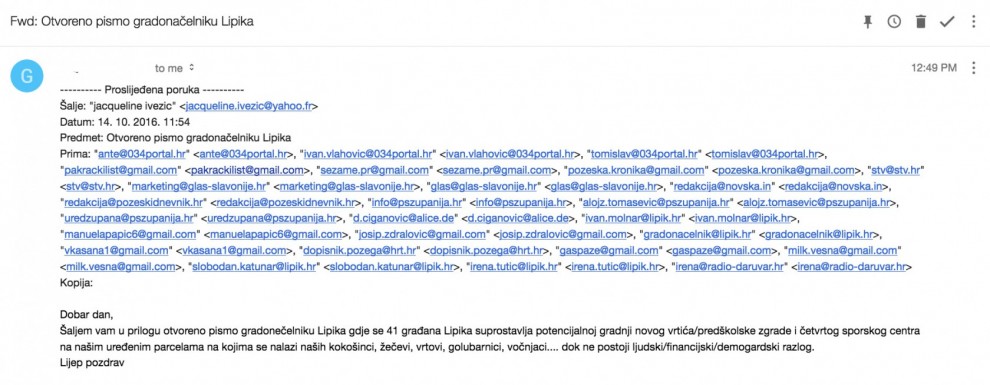
Task: Open the quoted "tomislav@034portal.hr" link
Action: (645, 153)
